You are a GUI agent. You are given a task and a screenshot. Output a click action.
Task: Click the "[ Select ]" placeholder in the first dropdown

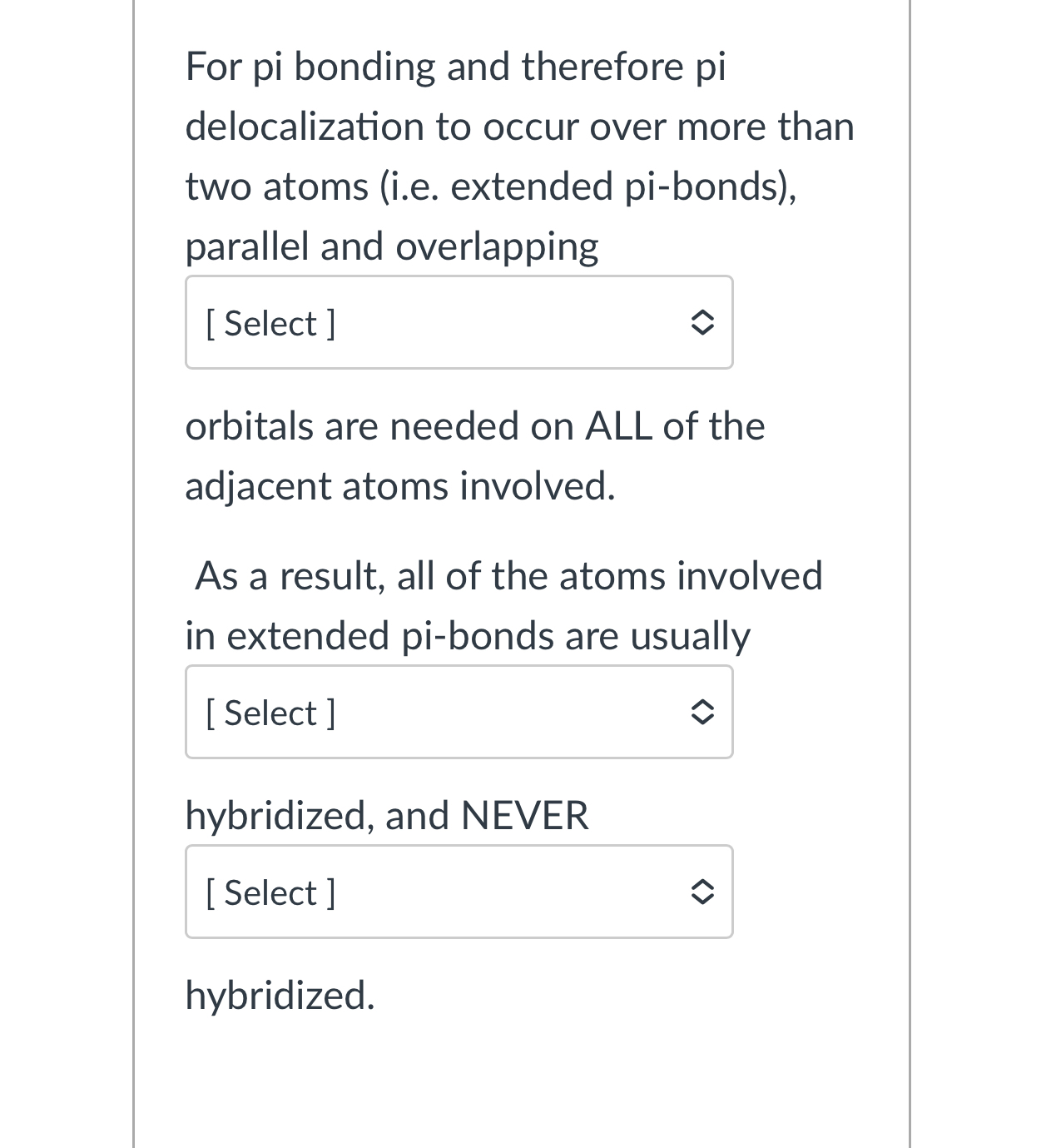(270, 323)
